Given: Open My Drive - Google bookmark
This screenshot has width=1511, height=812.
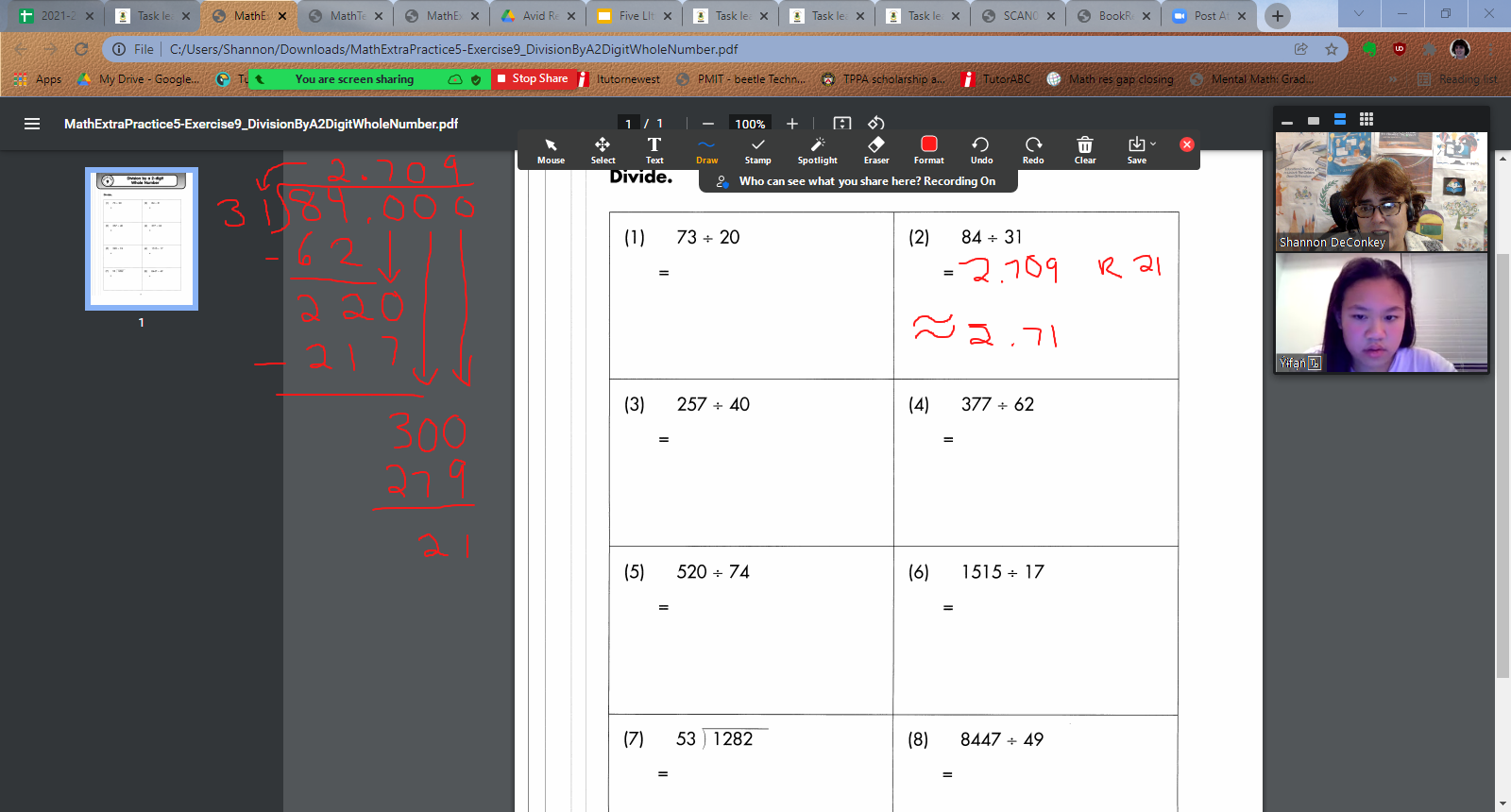Looking at the screenshot, I should tap(139, 79).
